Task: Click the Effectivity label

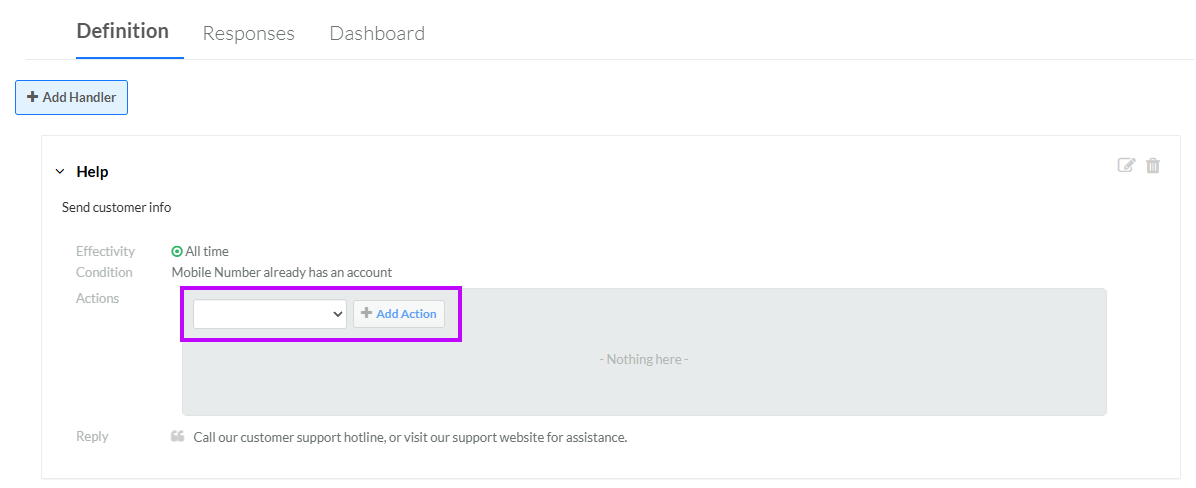Action: (x=105, y=252)
